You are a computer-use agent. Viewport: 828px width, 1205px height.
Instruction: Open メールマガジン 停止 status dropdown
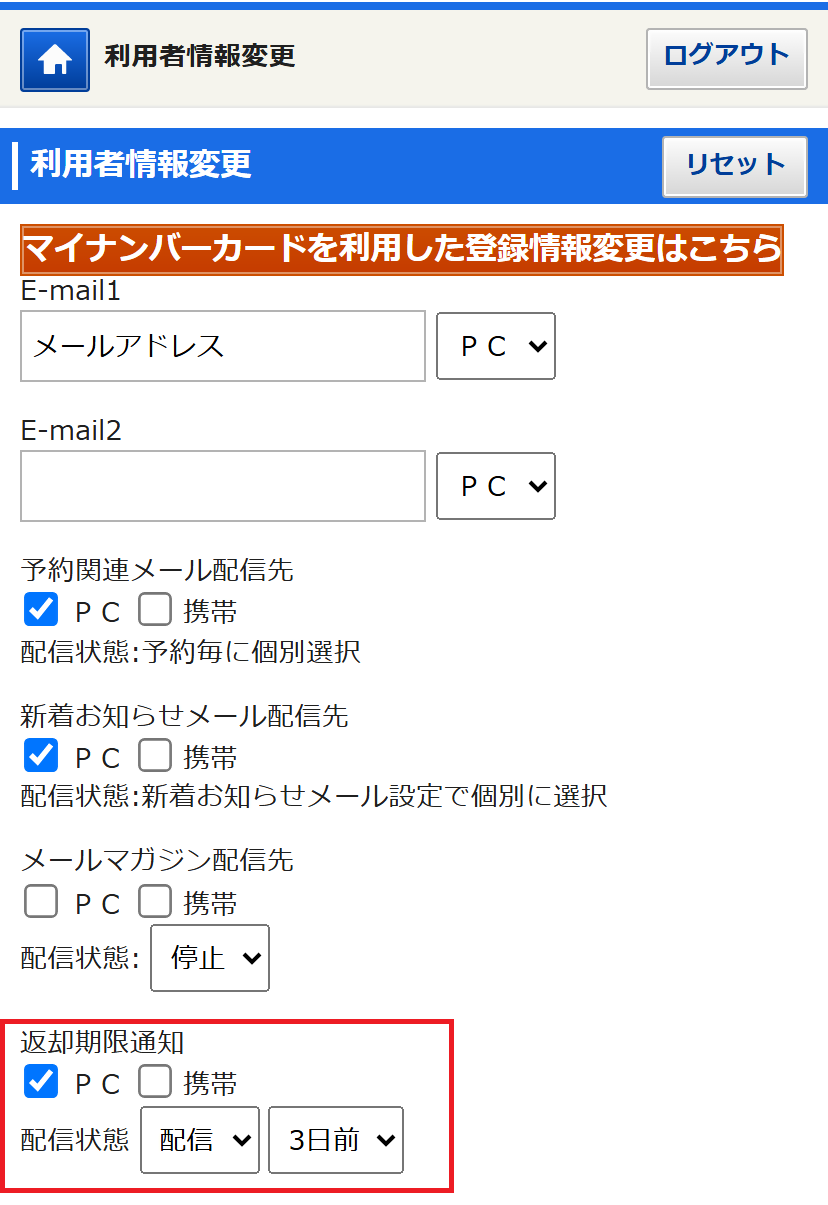pyautogui.click(x=210, y=958)
